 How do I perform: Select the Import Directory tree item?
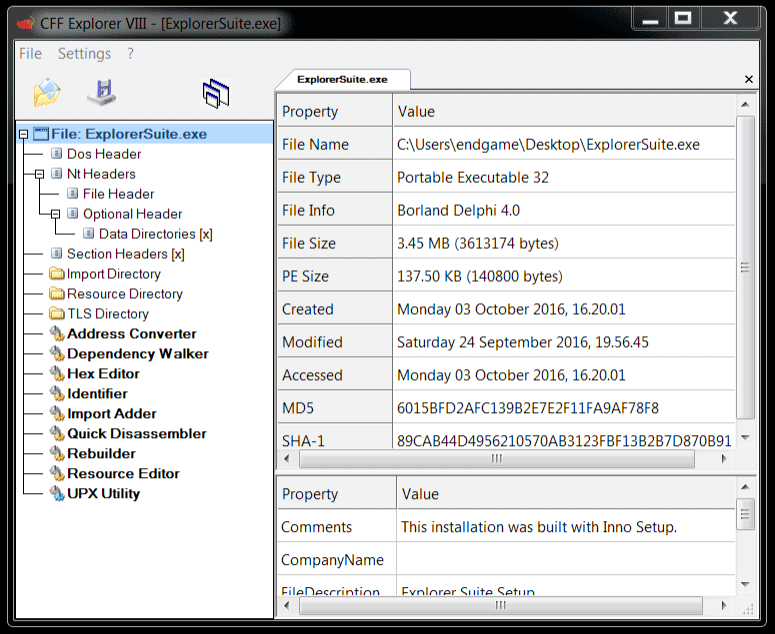(x=113, y=274)
